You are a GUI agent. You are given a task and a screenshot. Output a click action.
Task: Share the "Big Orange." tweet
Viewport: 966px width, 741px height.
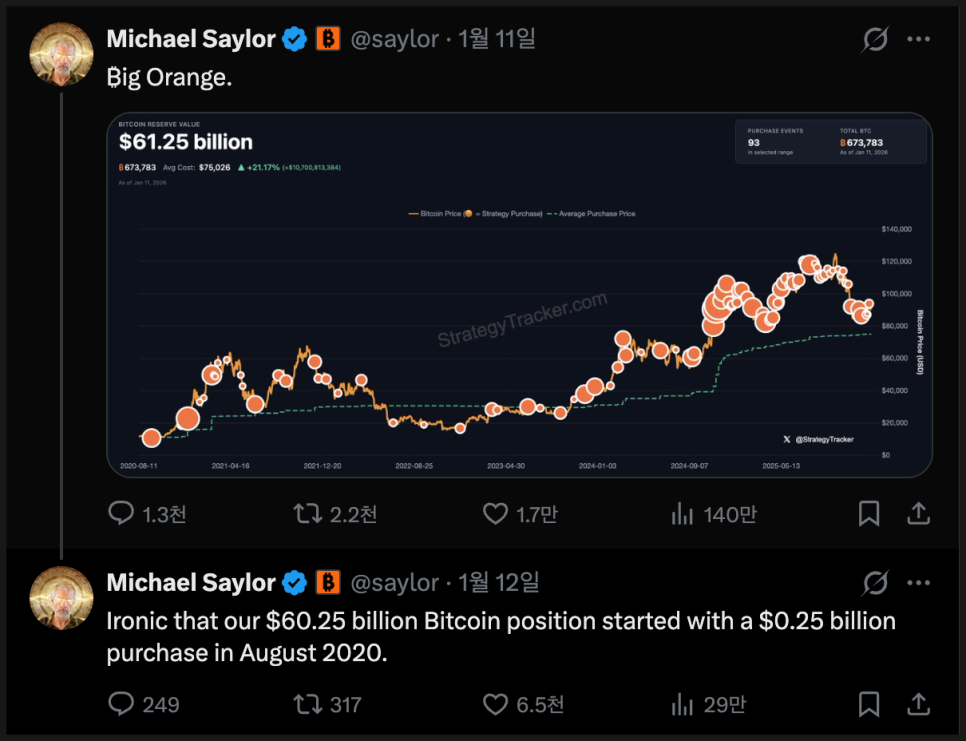click(x=918, y=514)
